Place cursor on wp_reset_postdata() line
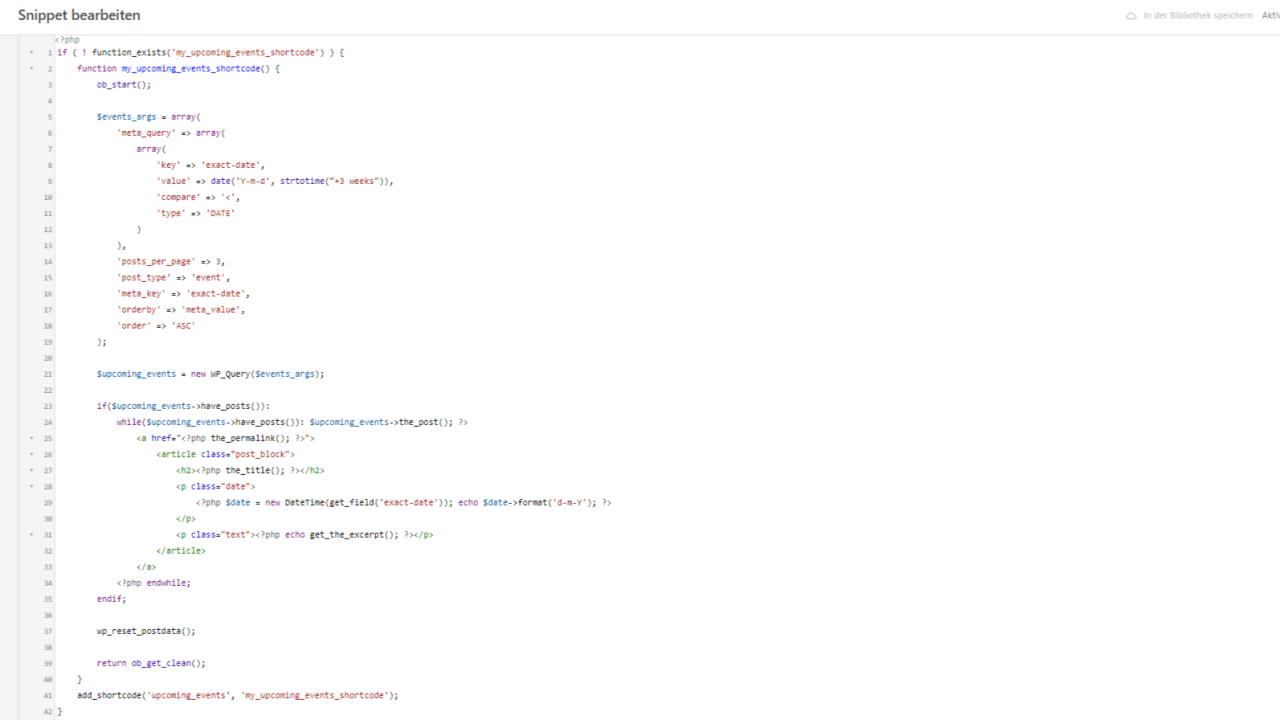This screenshot has width=1280, height=720. 145,631
